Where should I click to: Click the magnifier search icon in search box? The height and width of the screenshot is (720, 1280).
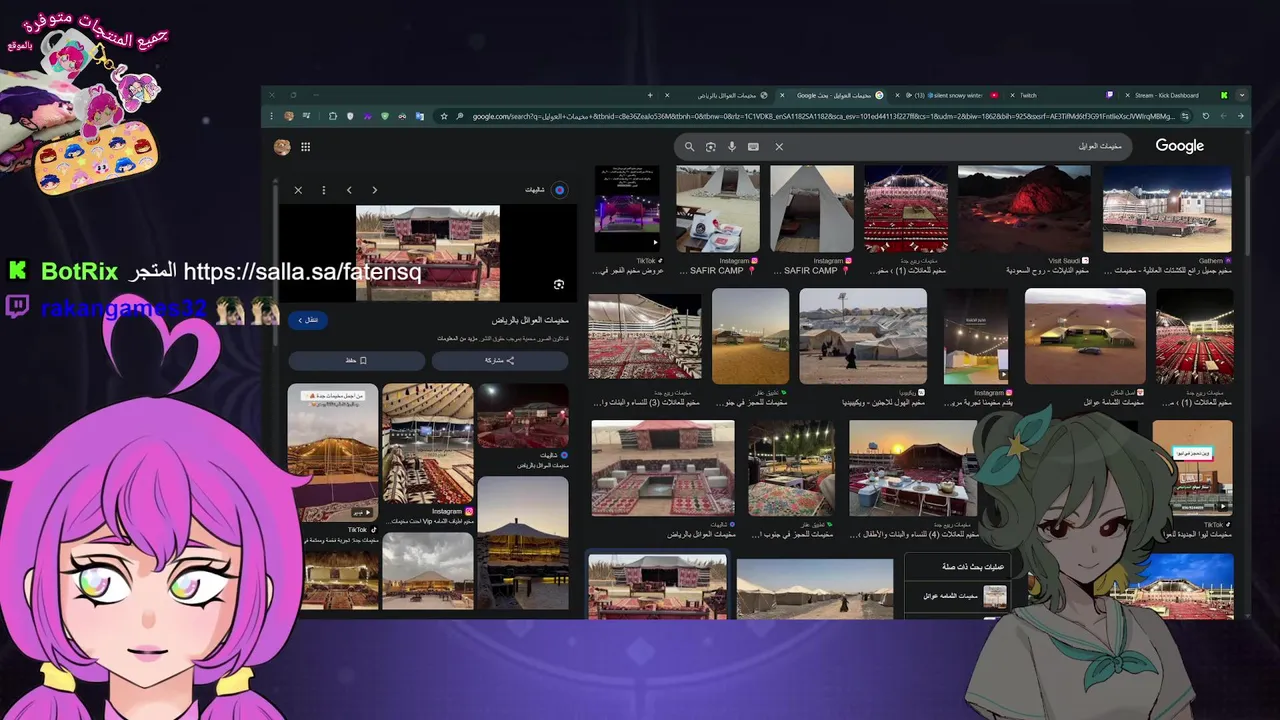tap(689, 147)
